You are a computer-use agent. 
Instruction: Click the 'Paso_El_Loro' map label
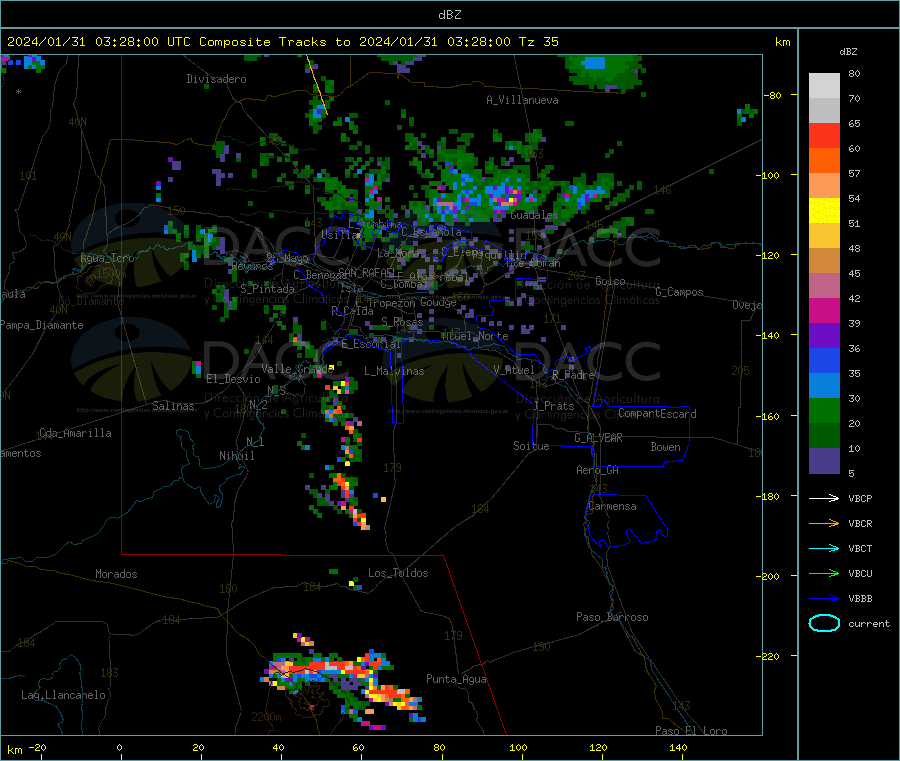coord(691,731)
